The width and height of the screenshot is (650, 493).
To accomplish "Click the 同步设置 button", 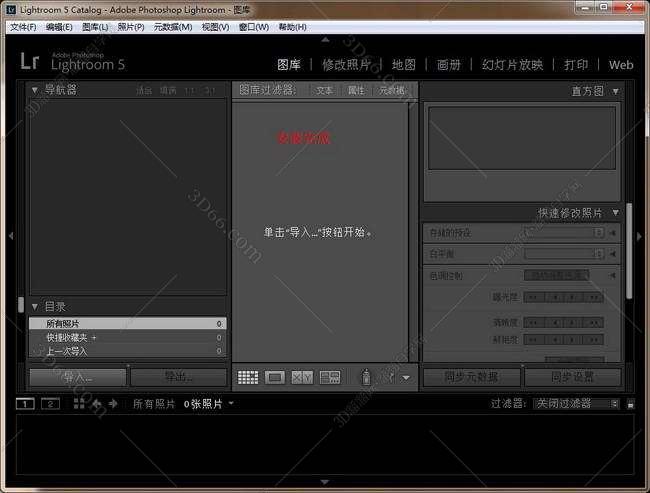I will click(572, 377).
